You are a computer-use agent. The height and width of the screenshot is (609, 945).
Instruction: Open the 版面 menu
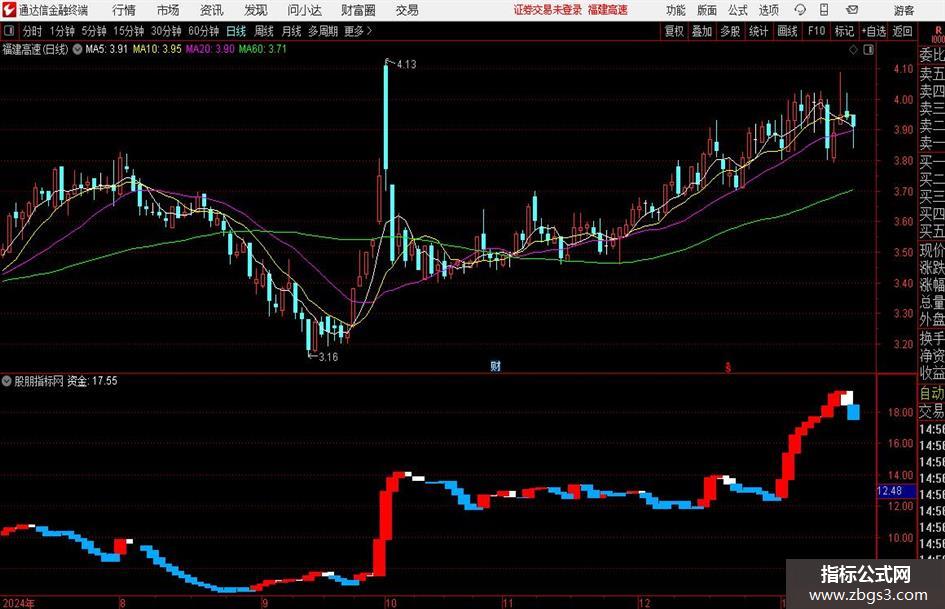point(707,10)
